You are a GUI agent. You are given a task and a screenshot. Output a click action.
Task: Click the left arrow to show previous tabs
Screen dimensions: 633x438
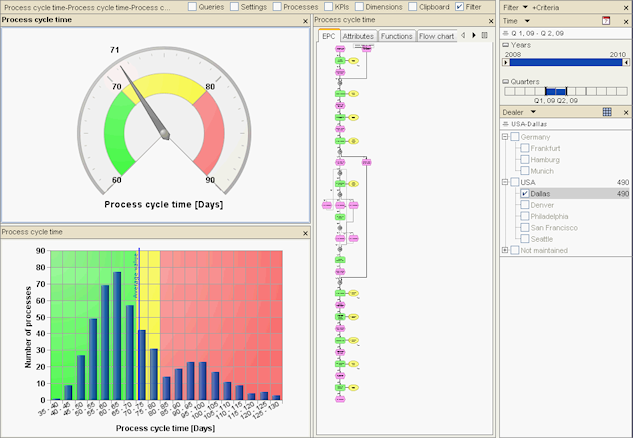pos(463,36)
